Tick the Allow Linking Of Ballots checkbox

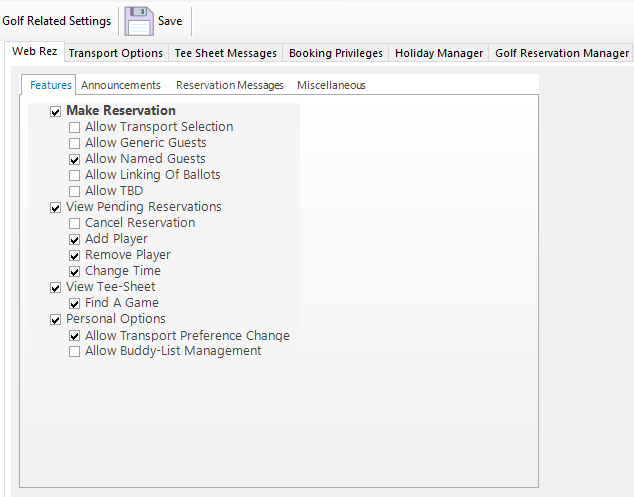[75, 175]
